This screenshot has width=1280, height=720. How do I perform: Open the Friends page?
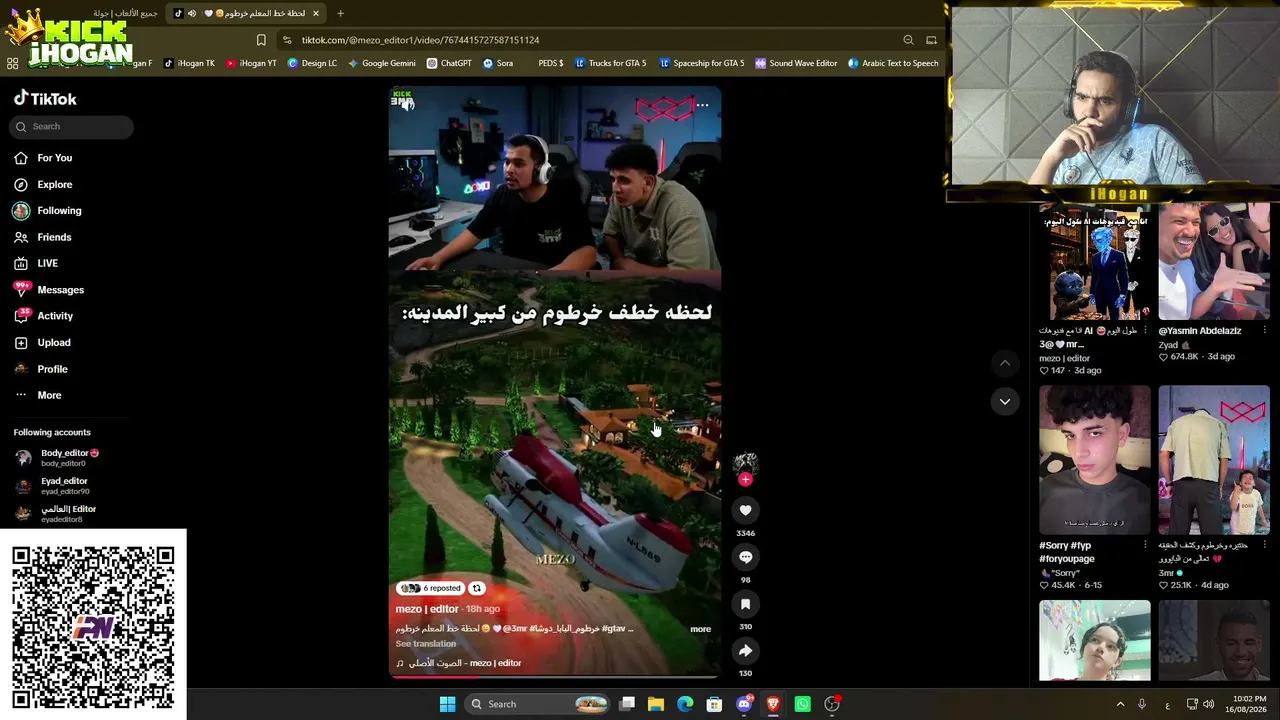click(x=54, y=237)
